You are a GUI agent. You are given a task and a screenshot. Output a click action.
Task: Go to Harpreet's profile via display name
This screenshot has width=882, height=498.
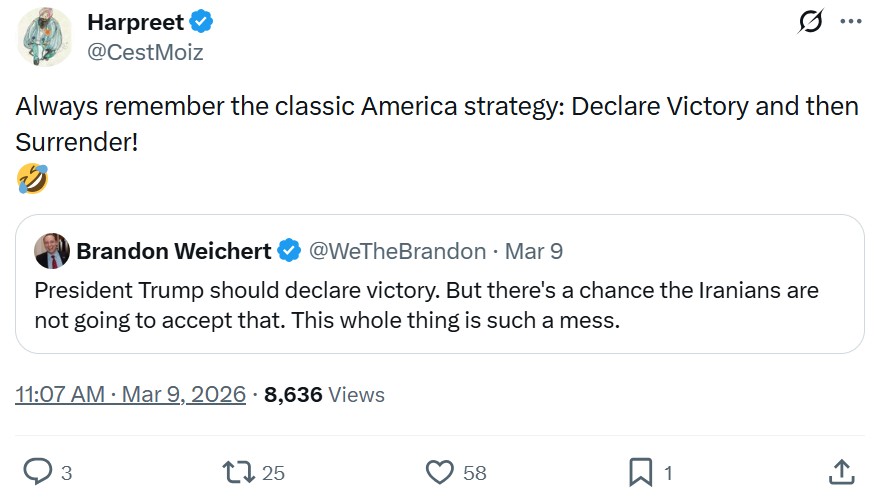pyautogui.click(x=135, y=22)
